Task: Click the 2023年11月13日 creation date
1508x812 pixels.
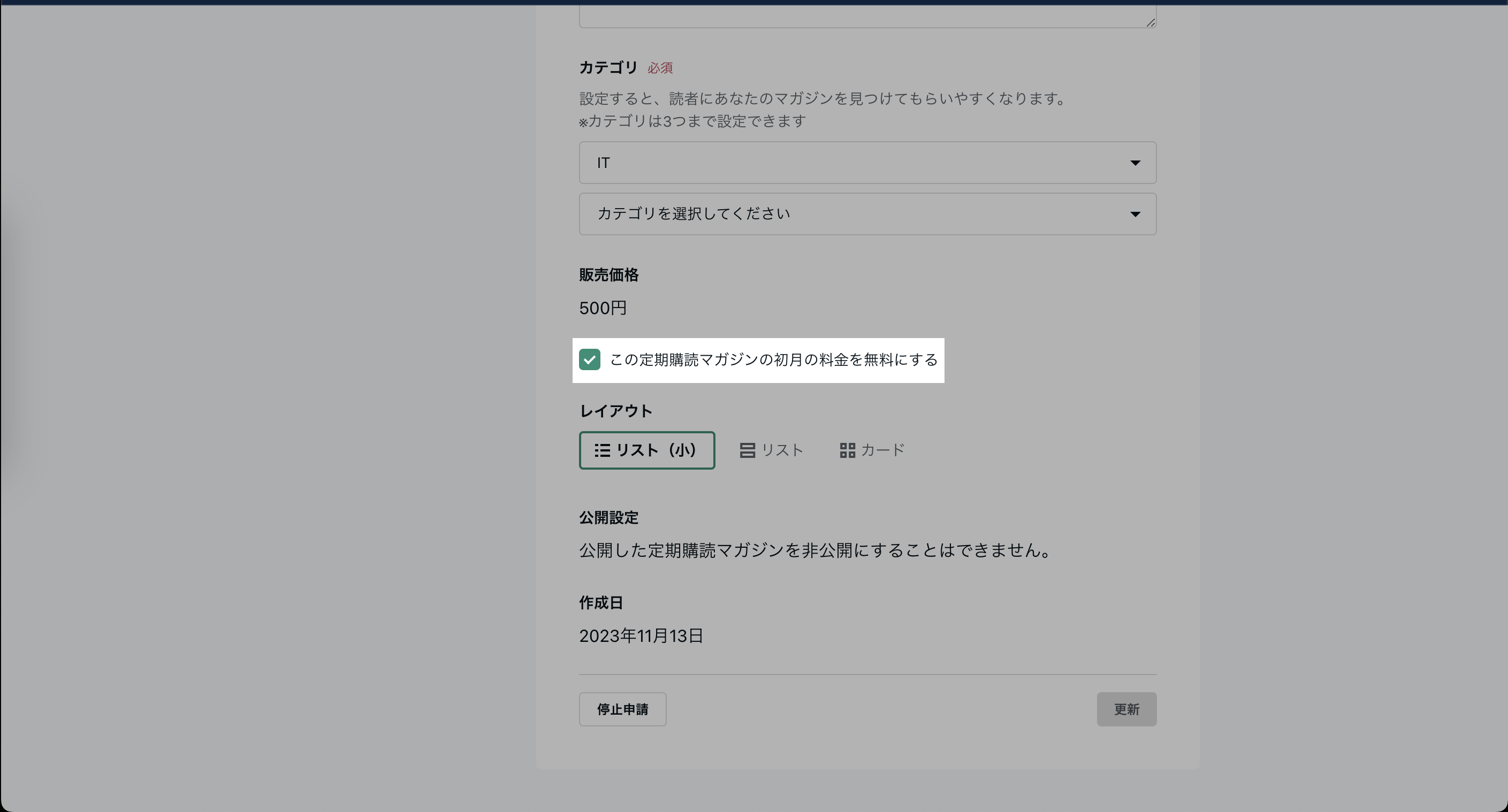Action: point(641,636)
